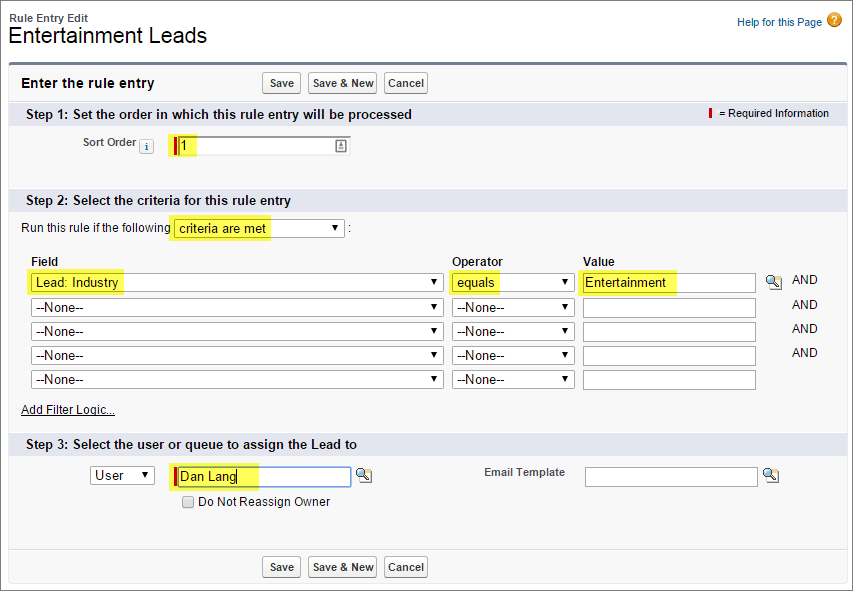The image size is (853, 591).
Task: Open fourth row Operator --None-- dropdown
Action: [x=513, y=355]
